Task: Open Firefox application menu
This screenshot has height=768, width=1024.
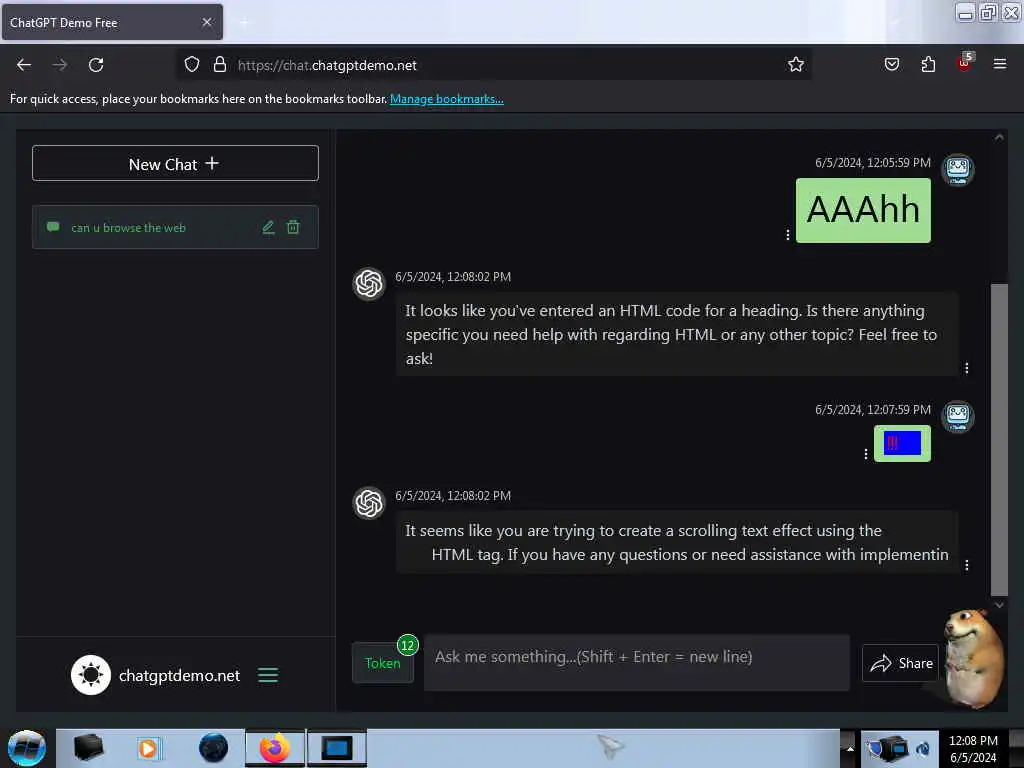Action: click(999, 64)
